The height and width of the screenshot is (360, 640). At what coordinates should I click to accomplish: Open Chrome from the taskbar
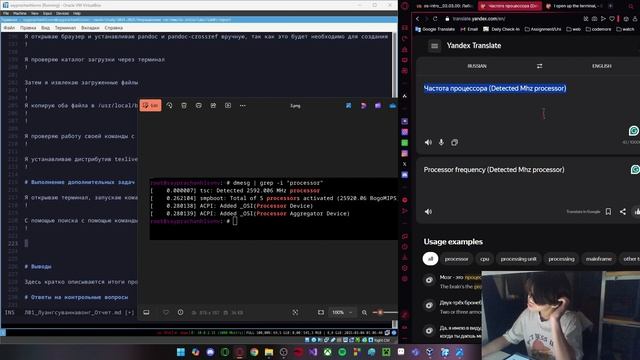coord(254,352)
